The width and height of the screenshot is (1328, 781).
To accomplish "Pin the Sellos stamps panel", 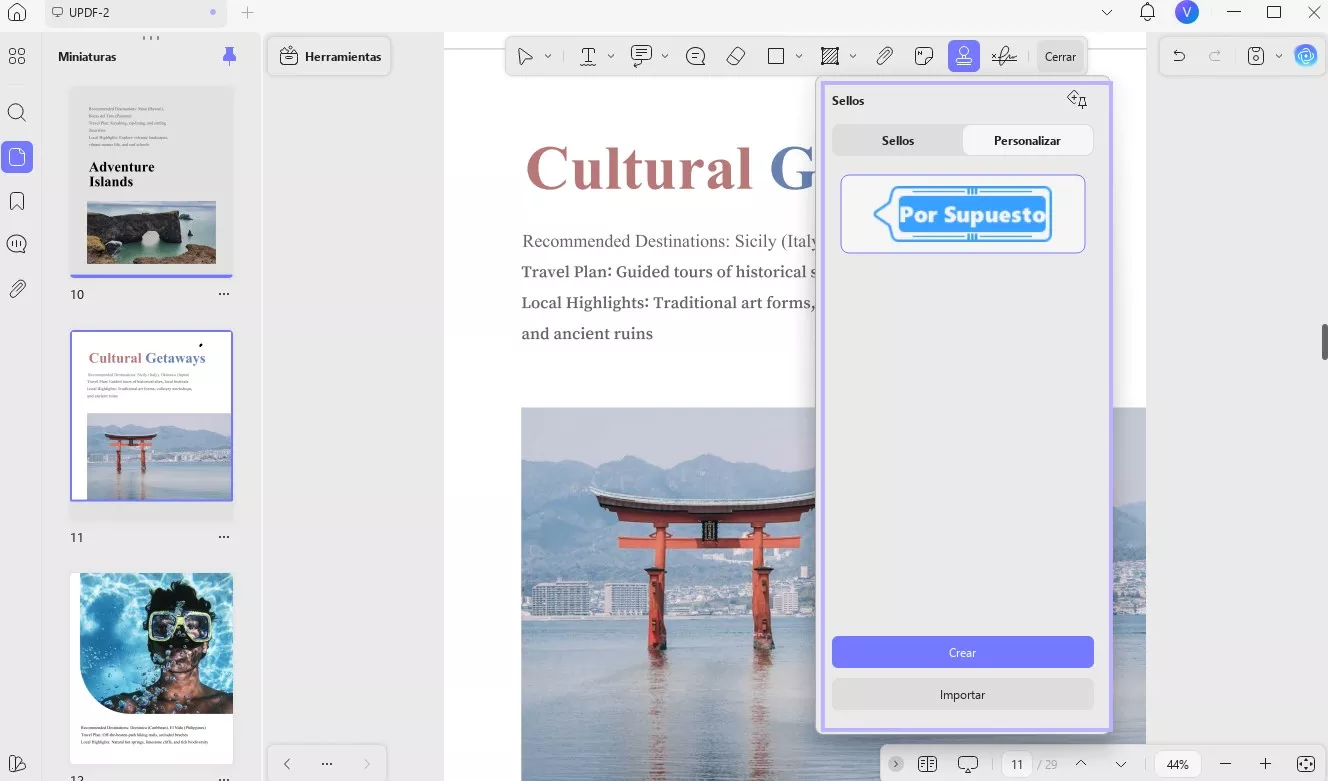I will click(1077, 99).
